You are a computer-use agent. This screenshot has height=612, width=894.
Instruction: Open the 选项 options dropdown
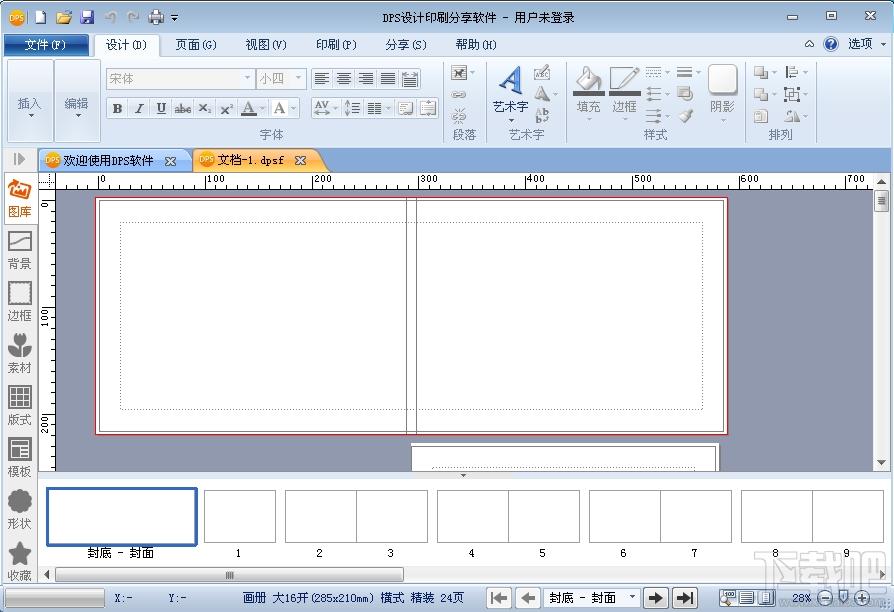867,44
